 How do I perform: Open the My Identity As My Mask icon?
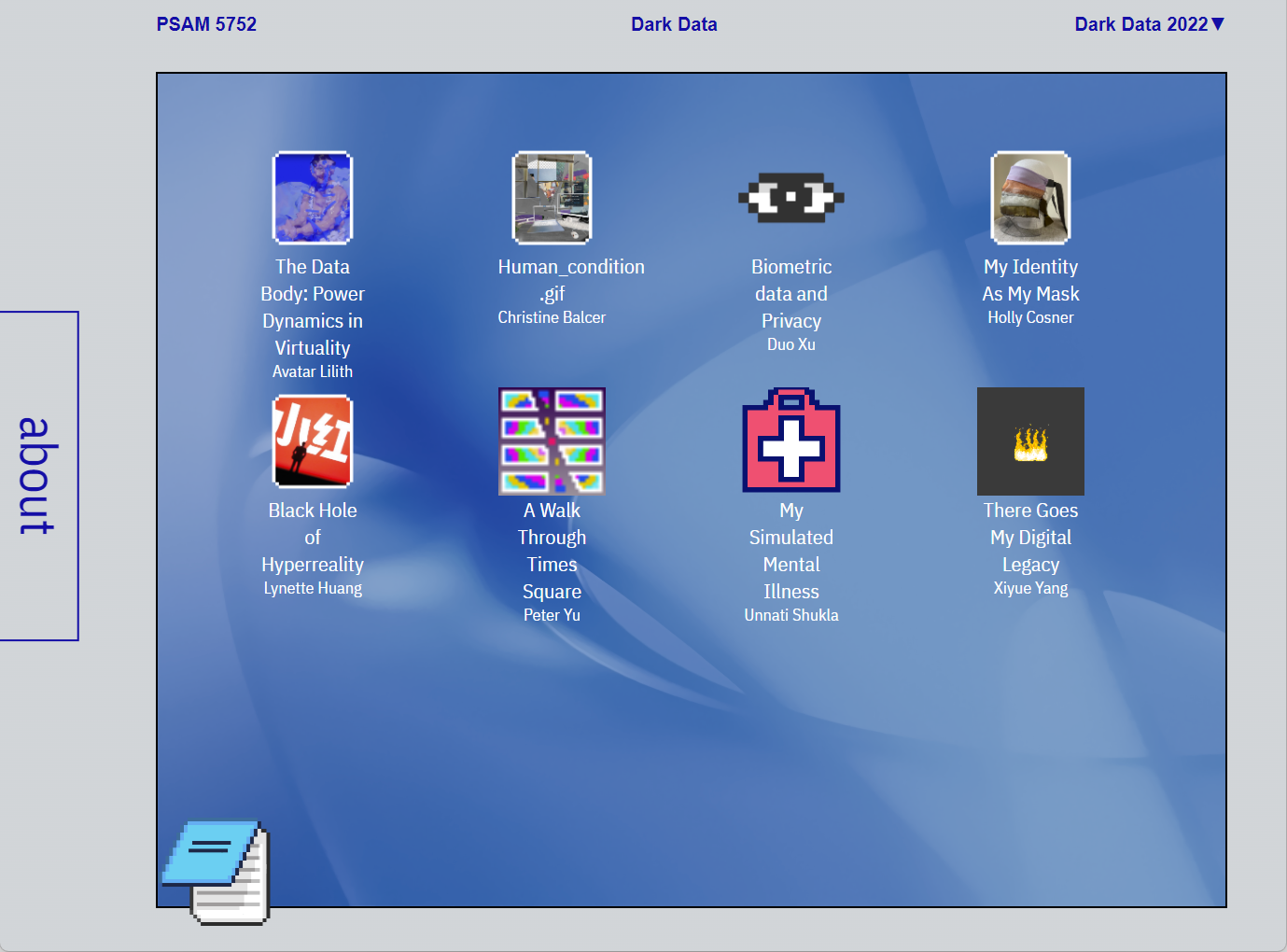[1030, 198]
